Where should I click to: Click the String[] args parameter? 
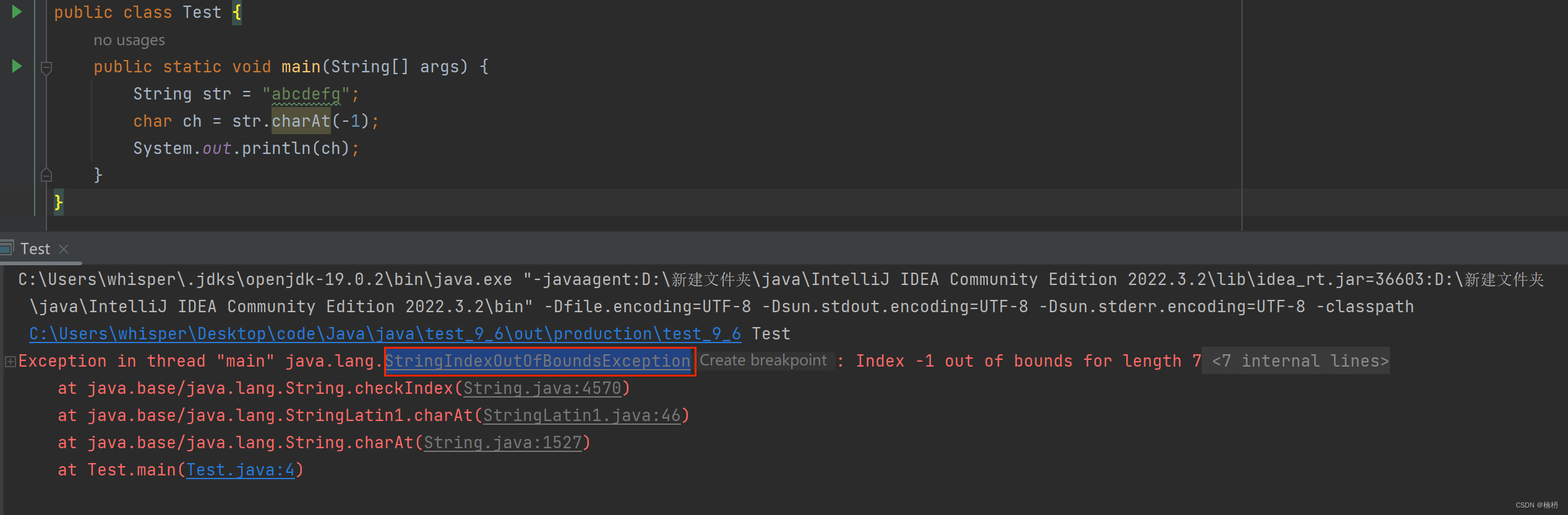395,67
